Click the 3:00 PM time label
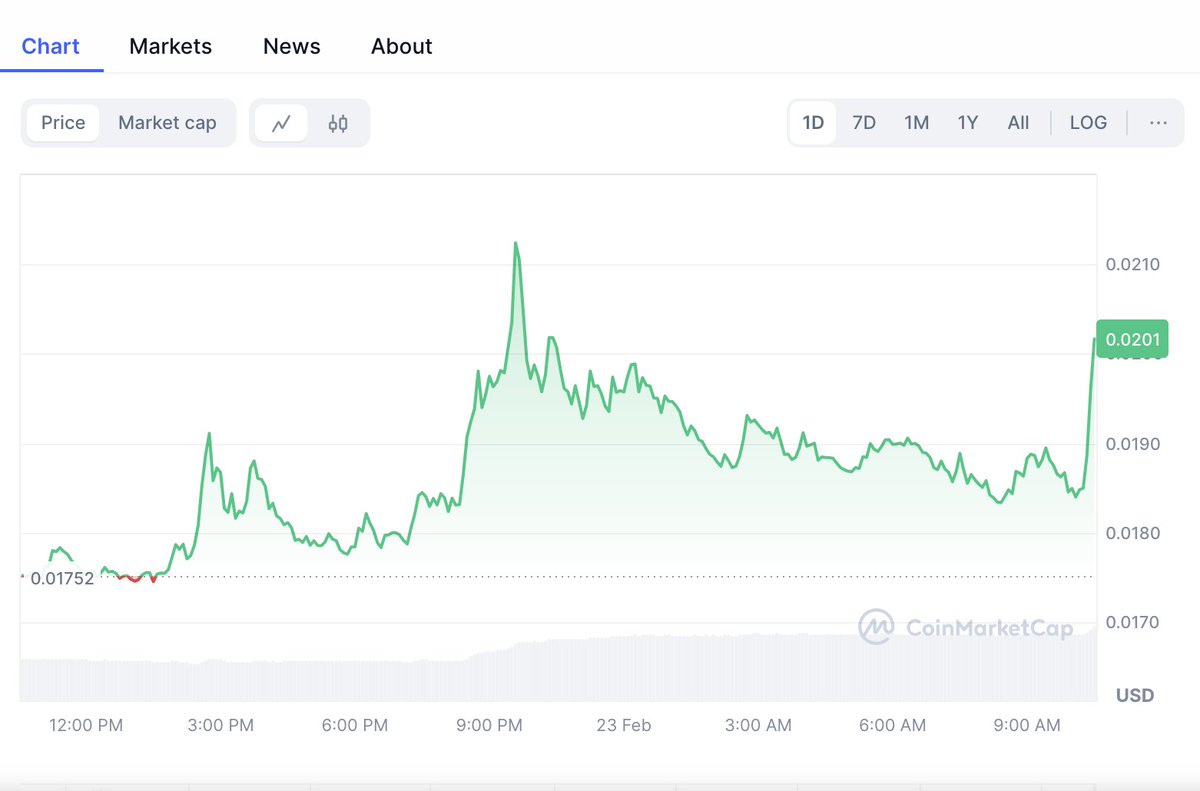The image size is (1200, 791). (x=220, y=725)
